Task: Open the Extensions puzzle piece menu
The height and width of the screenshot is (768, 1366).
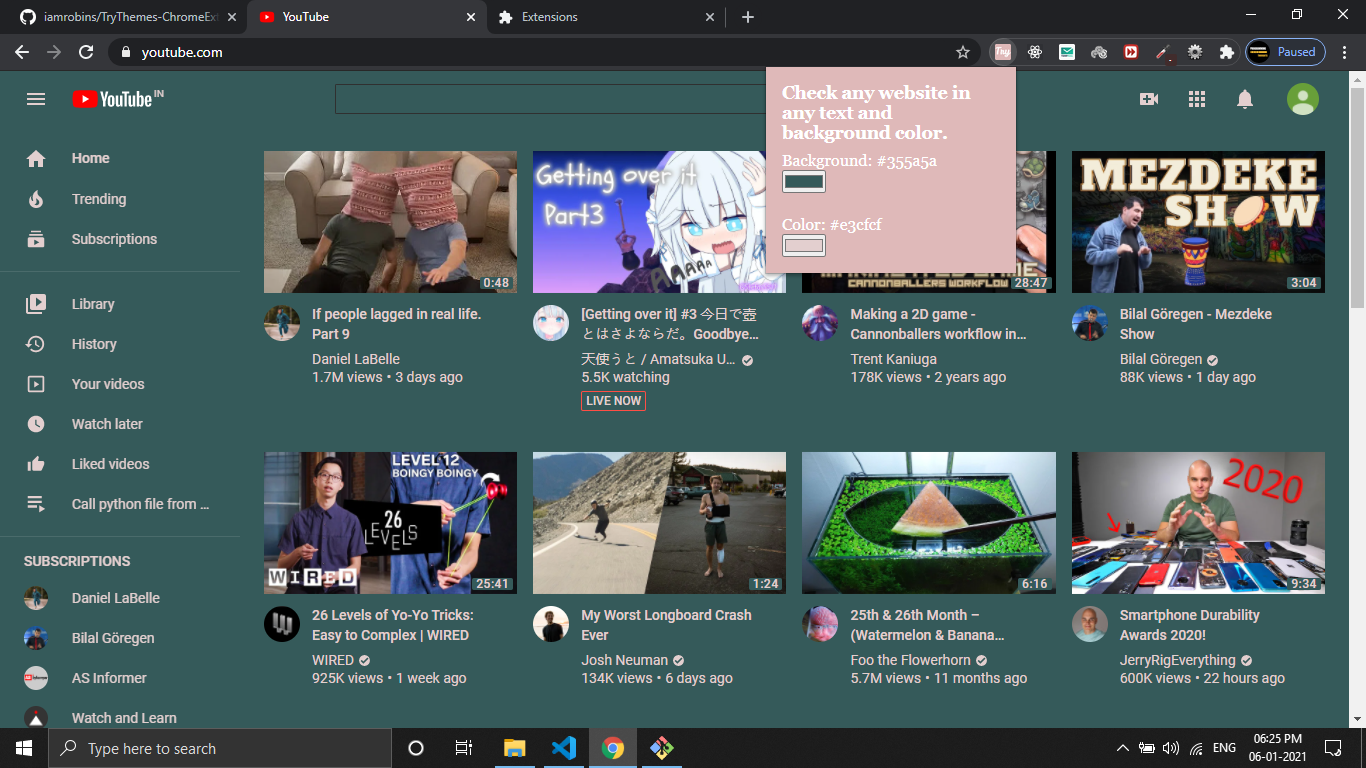Action: tap(1226, 52)
